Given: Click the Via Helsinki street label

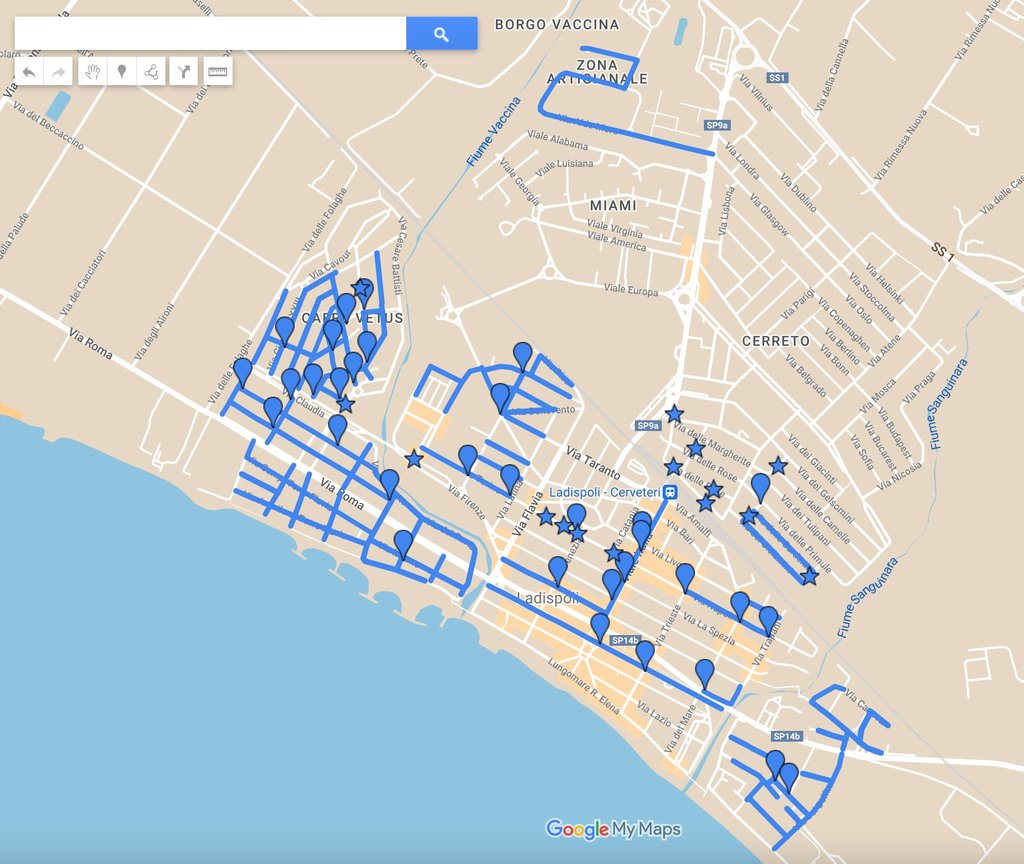Looking at the screenshot, I should (x=884, y=283).
